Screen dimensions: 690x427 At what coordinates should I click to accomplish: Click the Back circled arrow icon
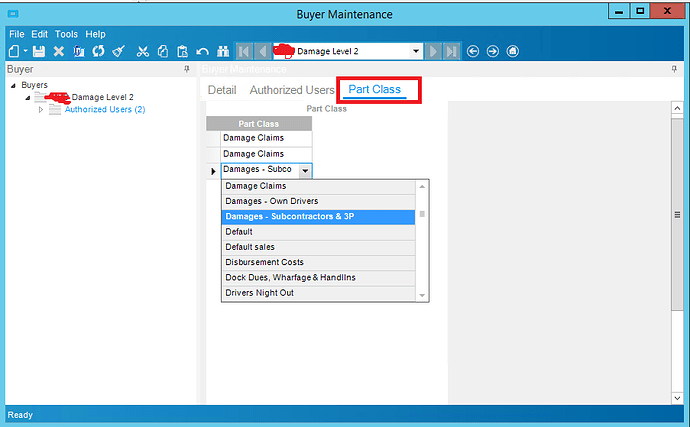473,52
